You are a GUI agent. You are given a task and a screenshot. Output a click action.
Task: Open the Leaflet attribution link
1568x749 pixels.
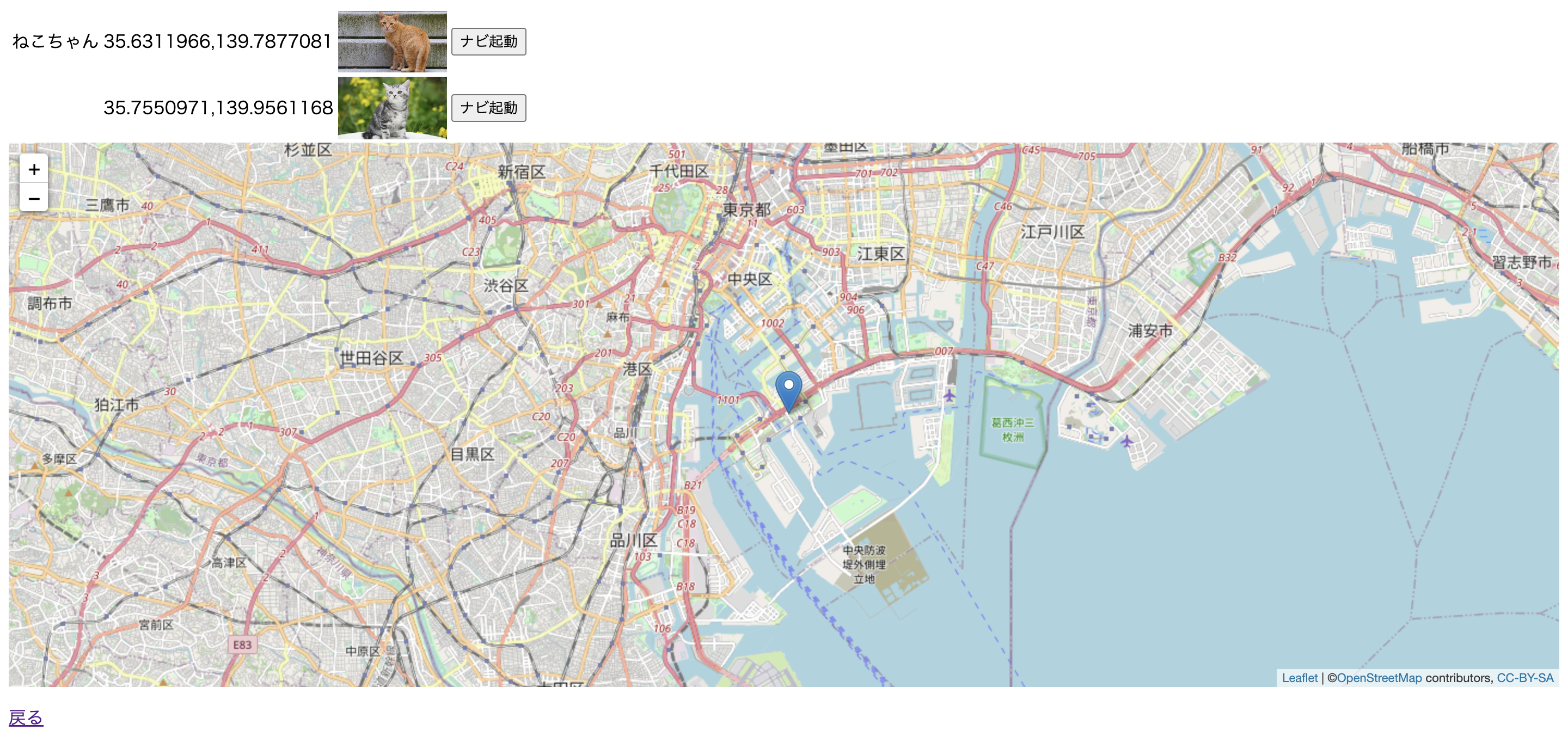(x=1299, y=678)
